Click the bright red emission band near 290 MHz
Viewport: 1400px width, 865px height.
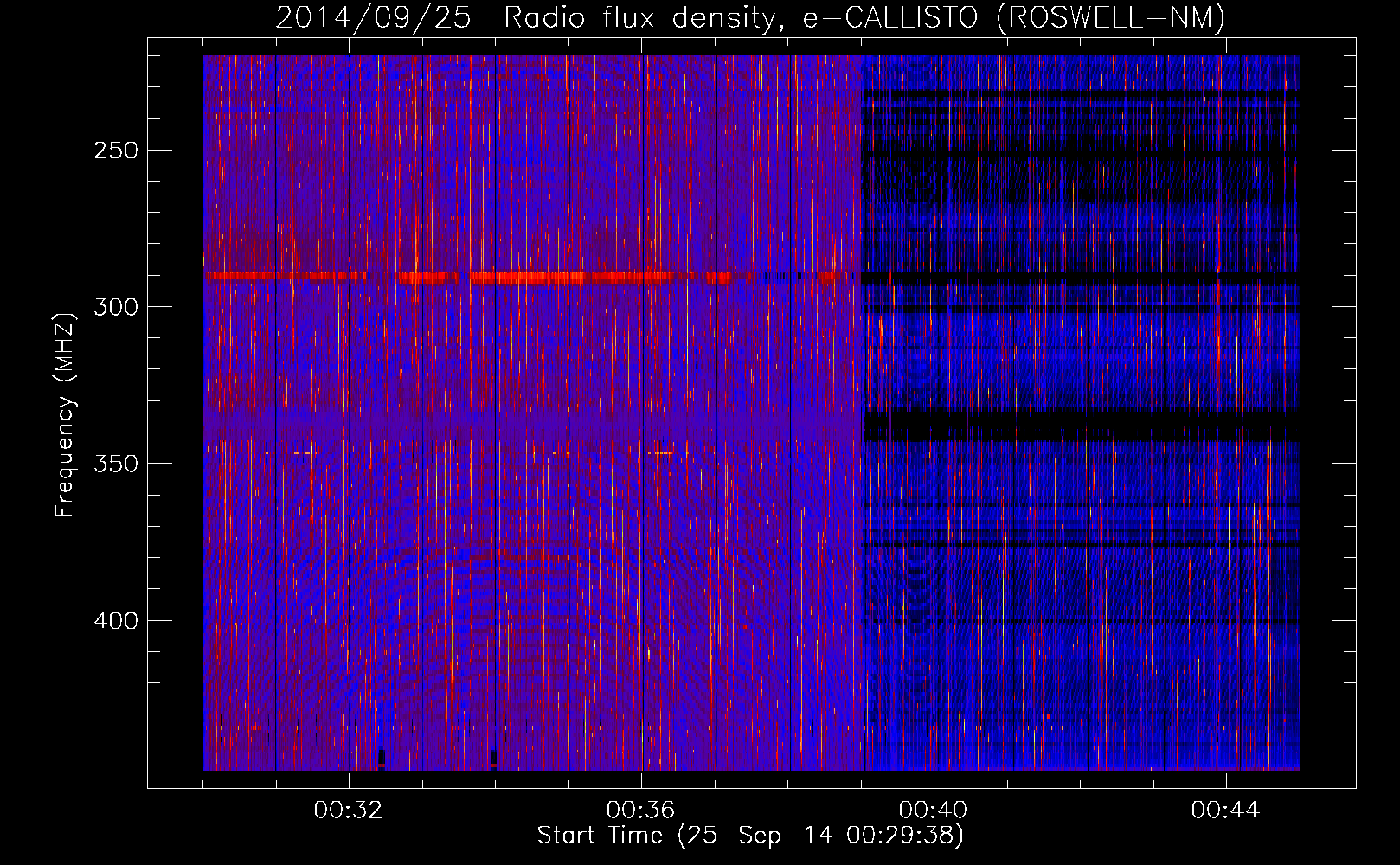[x=532, y=277]
